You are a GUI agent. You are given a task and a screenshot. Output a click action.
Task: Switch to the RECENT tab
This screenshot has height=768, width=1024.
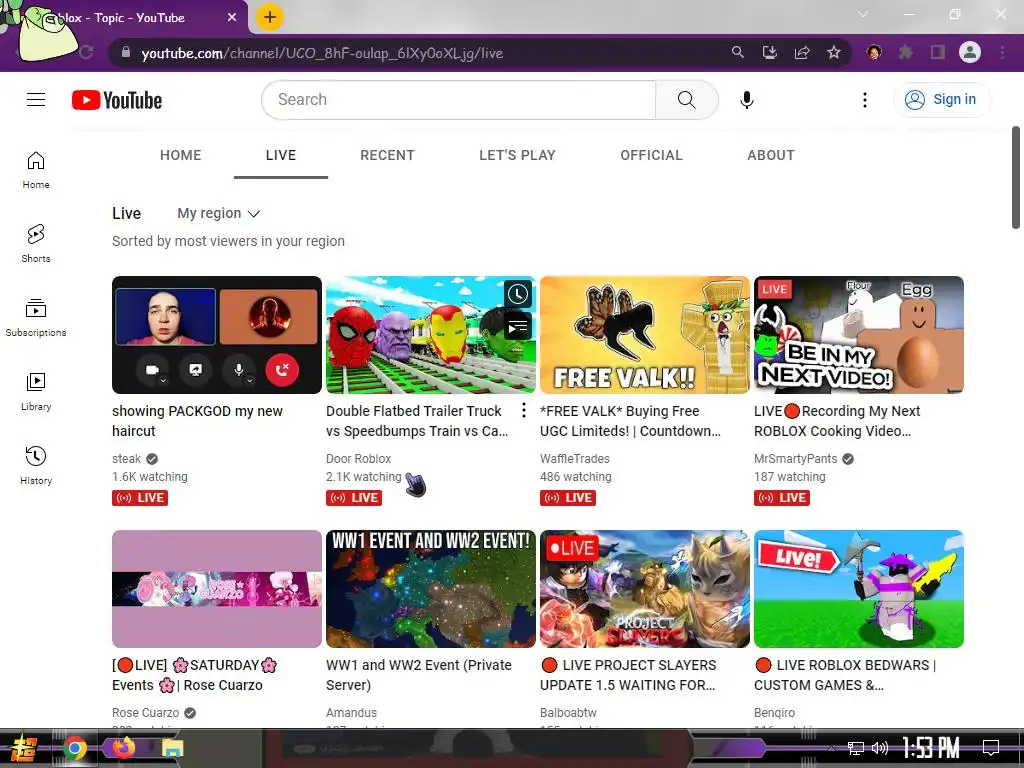coord(387,155)
